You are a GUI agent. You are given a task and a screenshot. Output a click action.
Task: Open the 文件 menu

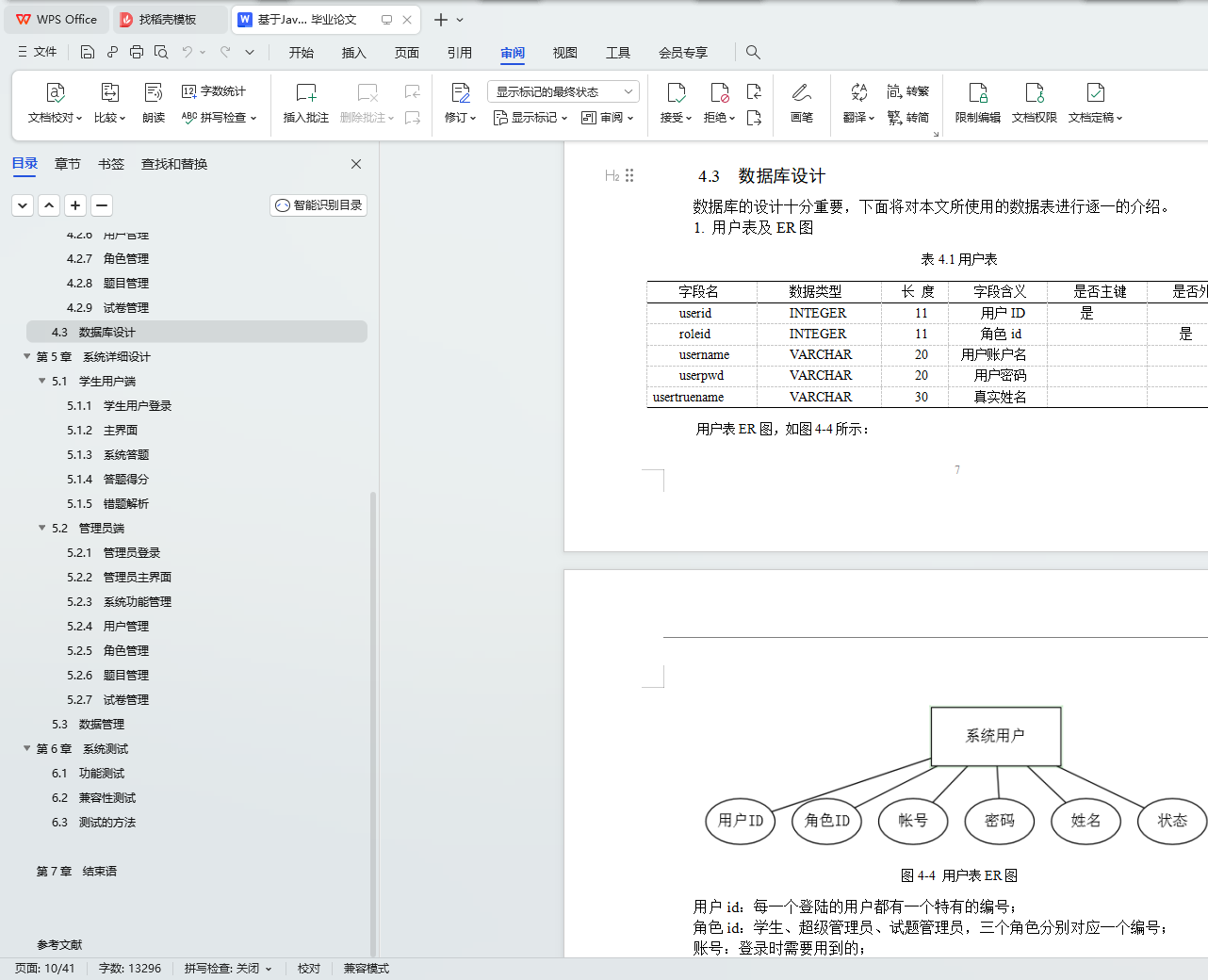point(38,52)
